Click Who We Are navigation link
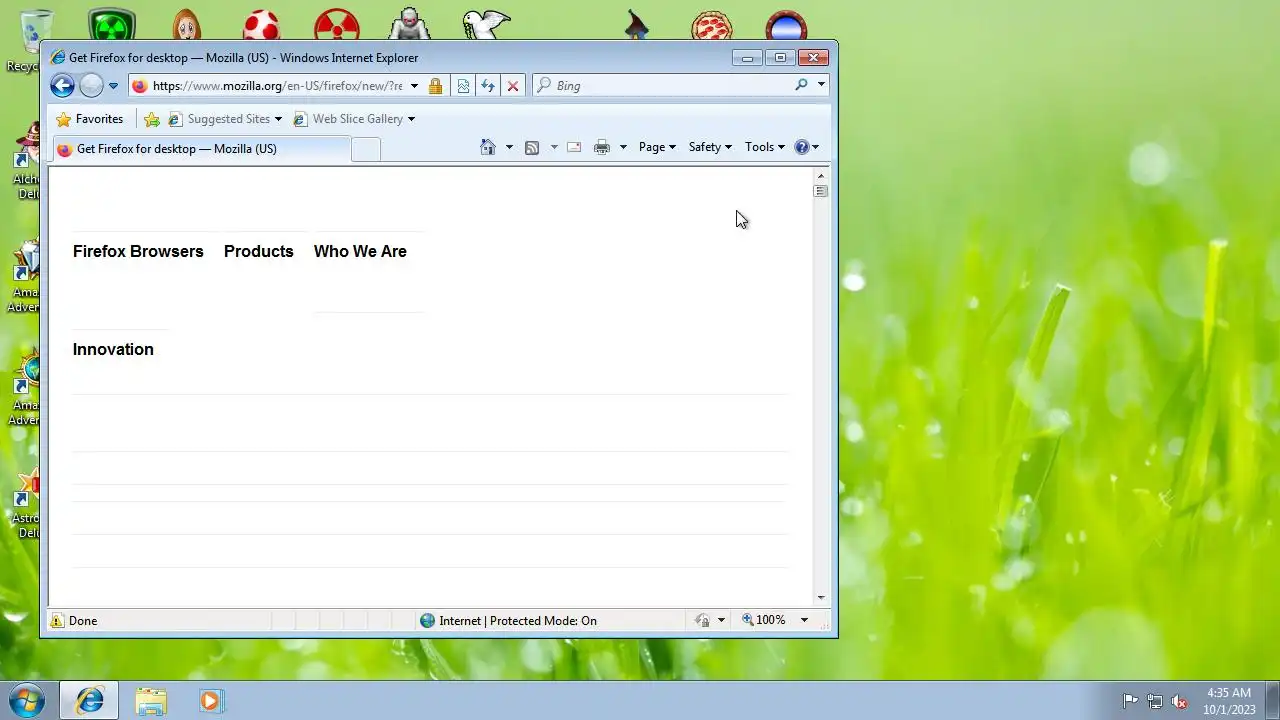The image size is (1280, 720). [360, 251]
